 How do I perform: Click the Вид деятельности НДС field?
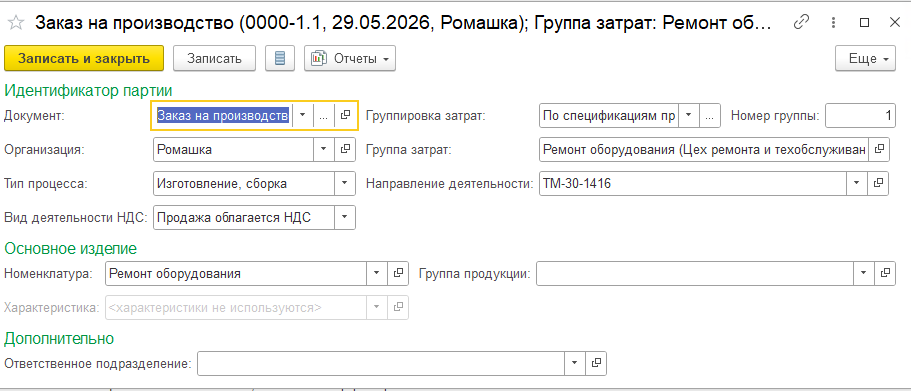click(x=244, y=217)
